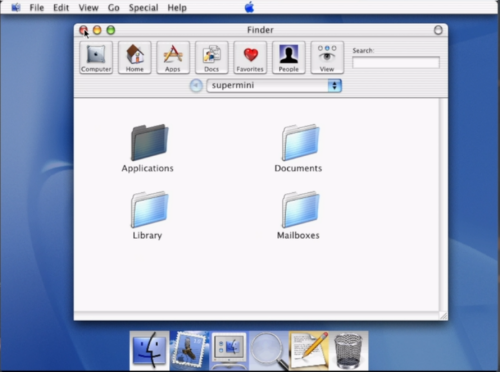The image size is (500, 372).
Task: Click the Finder icon in menu bar
Action: tap(15, 7)
